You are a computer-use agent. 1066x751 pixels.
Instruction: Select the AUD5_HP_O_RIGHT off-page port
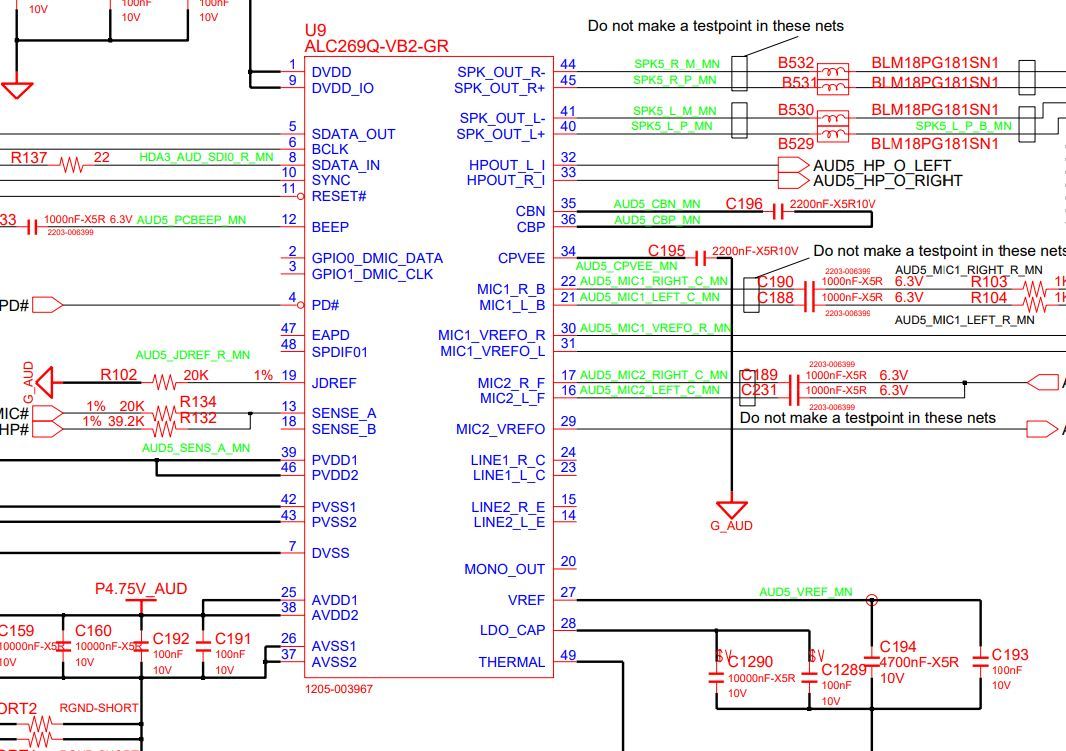pyautogui.click(x=792, y=181)
